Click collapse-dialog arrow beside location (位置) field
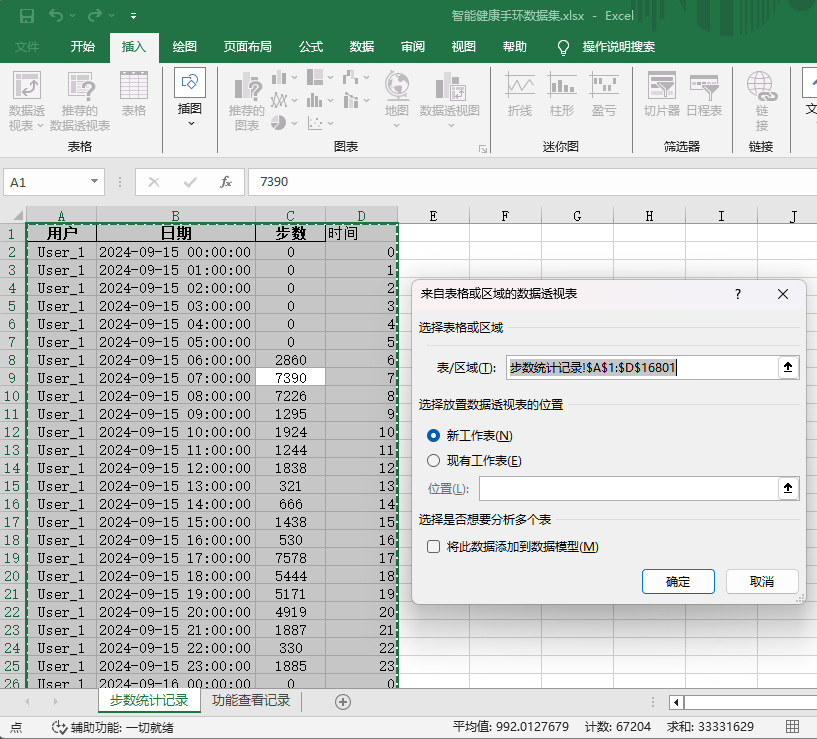This screenshot has width=817, height=739. click(788, 488)
